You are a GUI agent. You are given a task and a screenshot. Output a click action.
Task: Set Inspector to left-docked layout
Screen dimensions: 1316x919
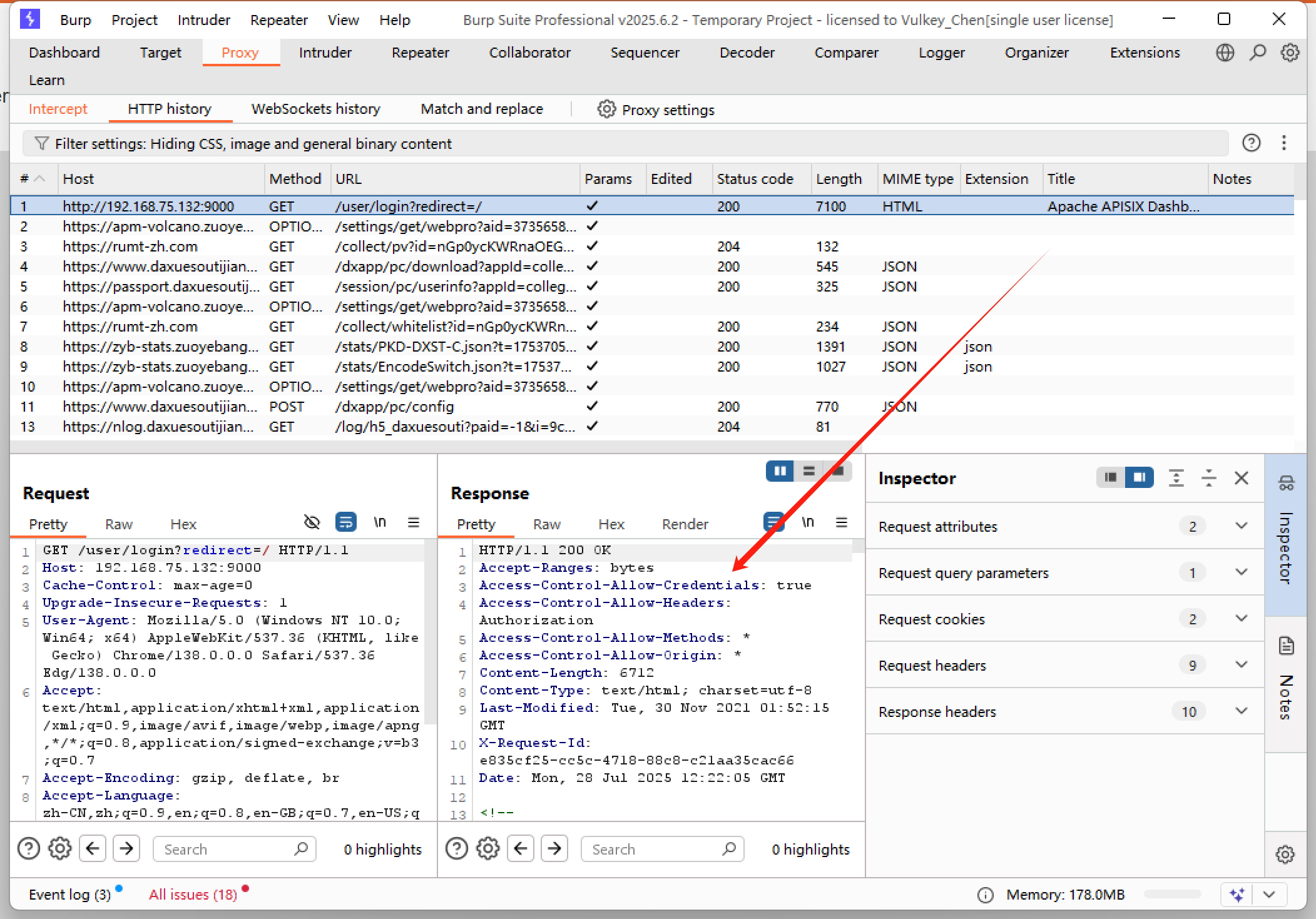1111,478
